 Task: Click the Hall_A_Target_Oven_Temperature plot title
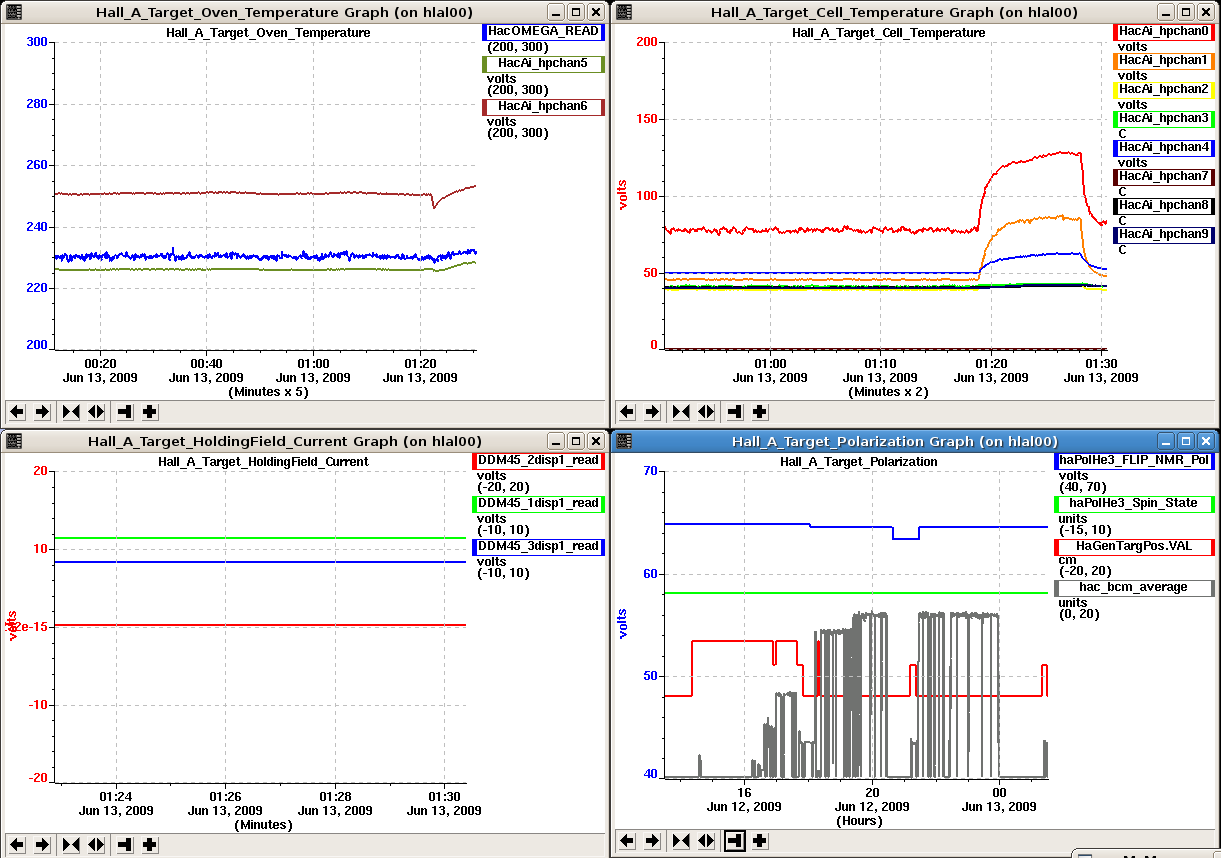coord(267,32)
